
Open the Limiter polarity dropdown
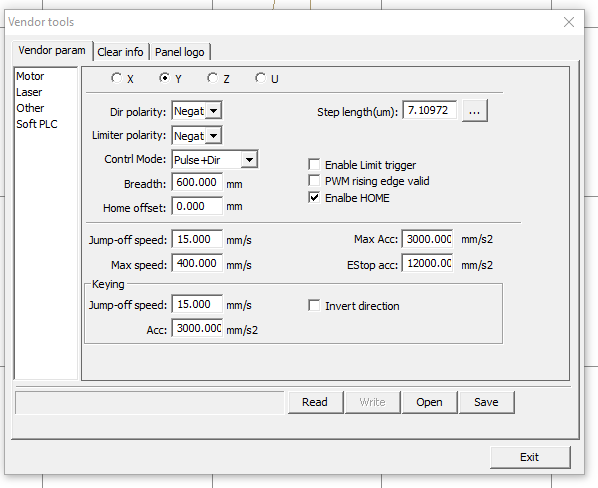[x=214, y=135]
